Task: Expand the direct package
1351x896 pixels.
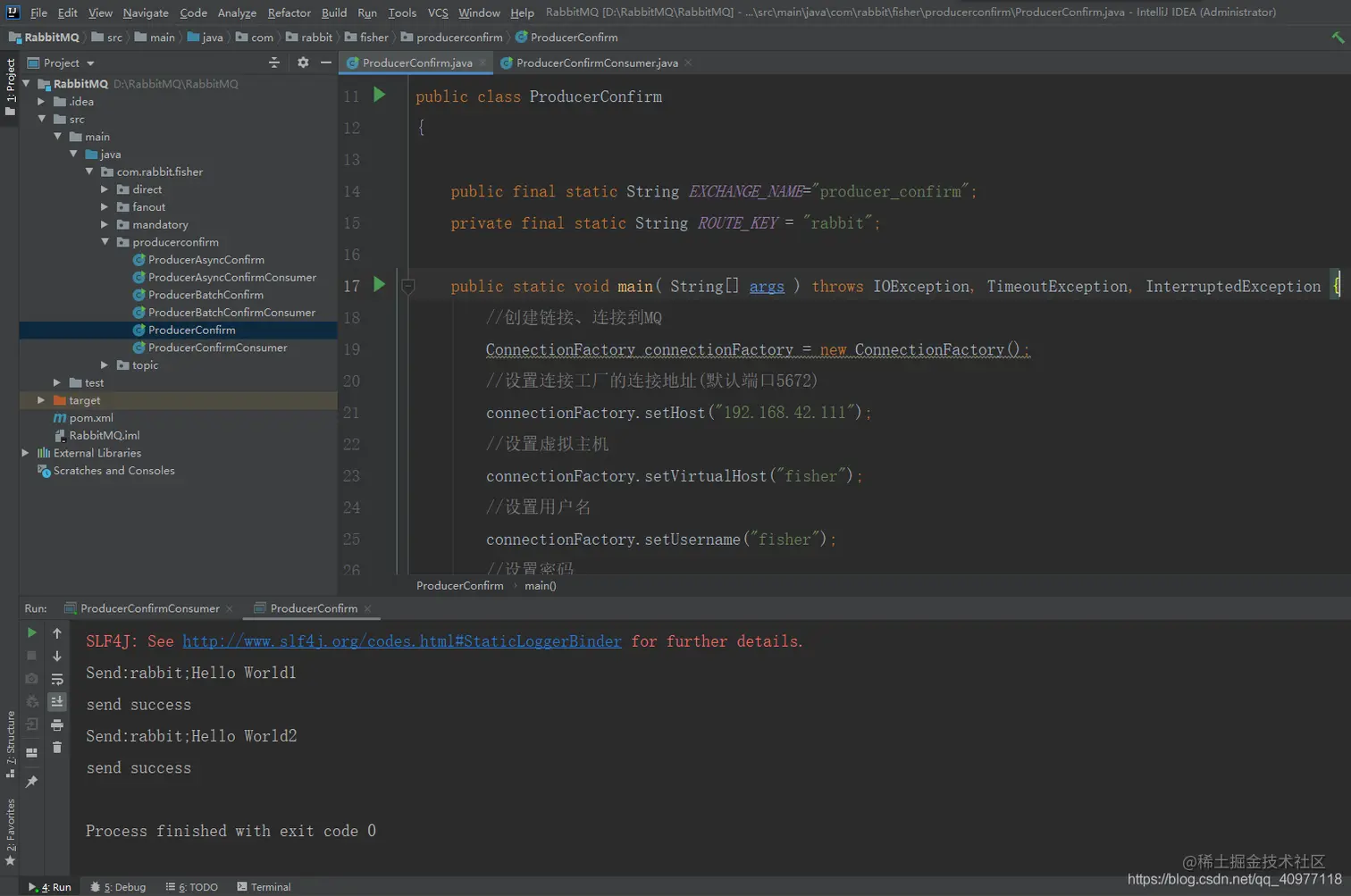Action: pos(105,189)
